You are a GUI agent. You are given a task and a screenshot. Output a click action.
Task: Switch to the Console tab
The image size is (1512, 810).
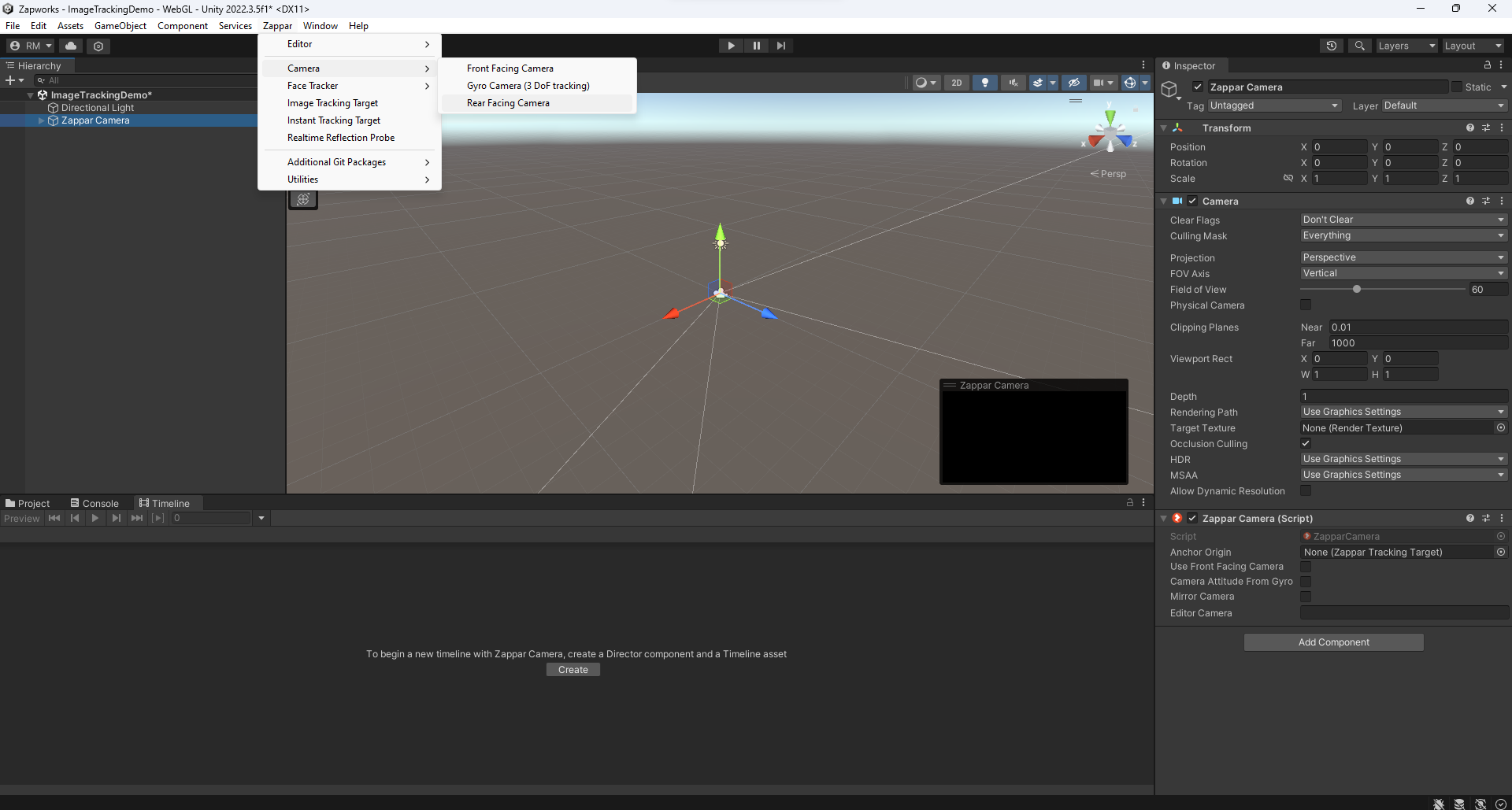point(94,503)
